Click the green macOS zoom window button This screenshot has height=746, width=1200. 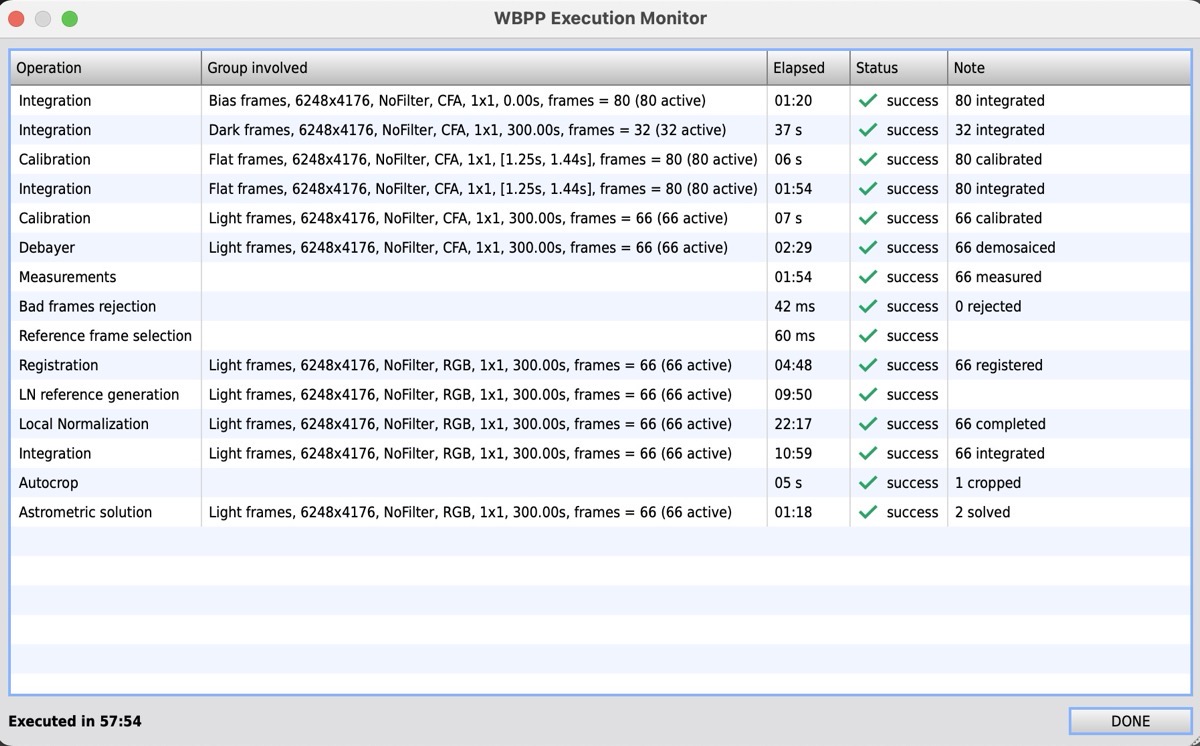tap(70, 19)
